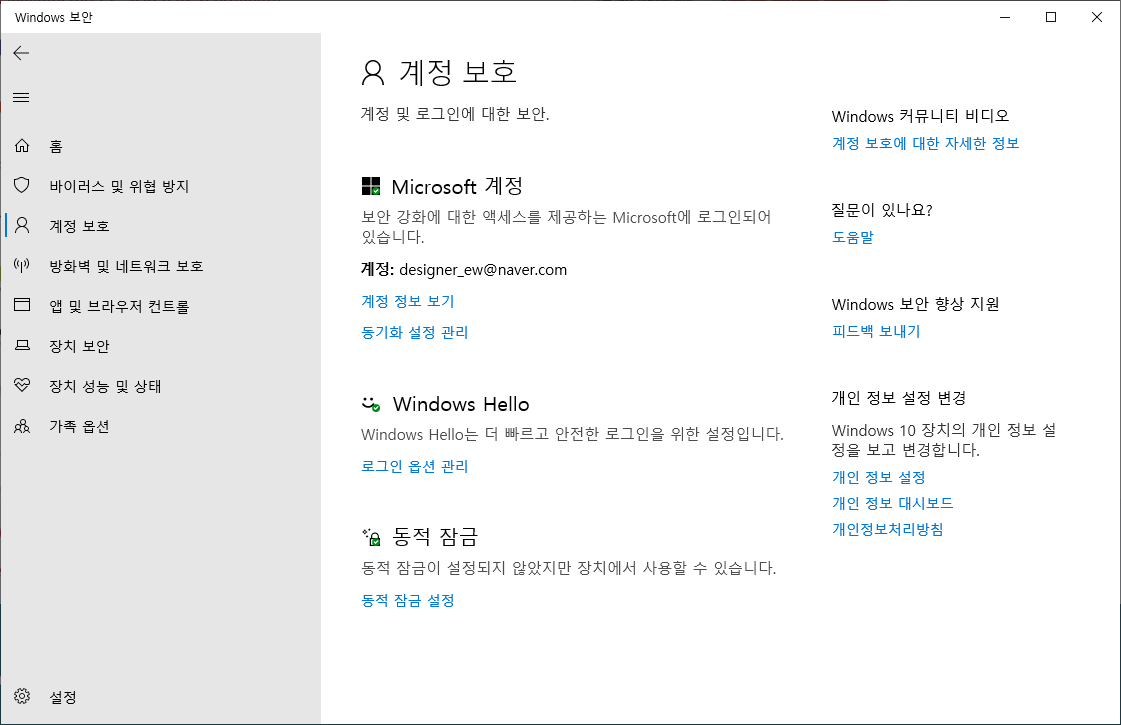
Task: Click the laptop device security icon
Action: click(22, 345)
